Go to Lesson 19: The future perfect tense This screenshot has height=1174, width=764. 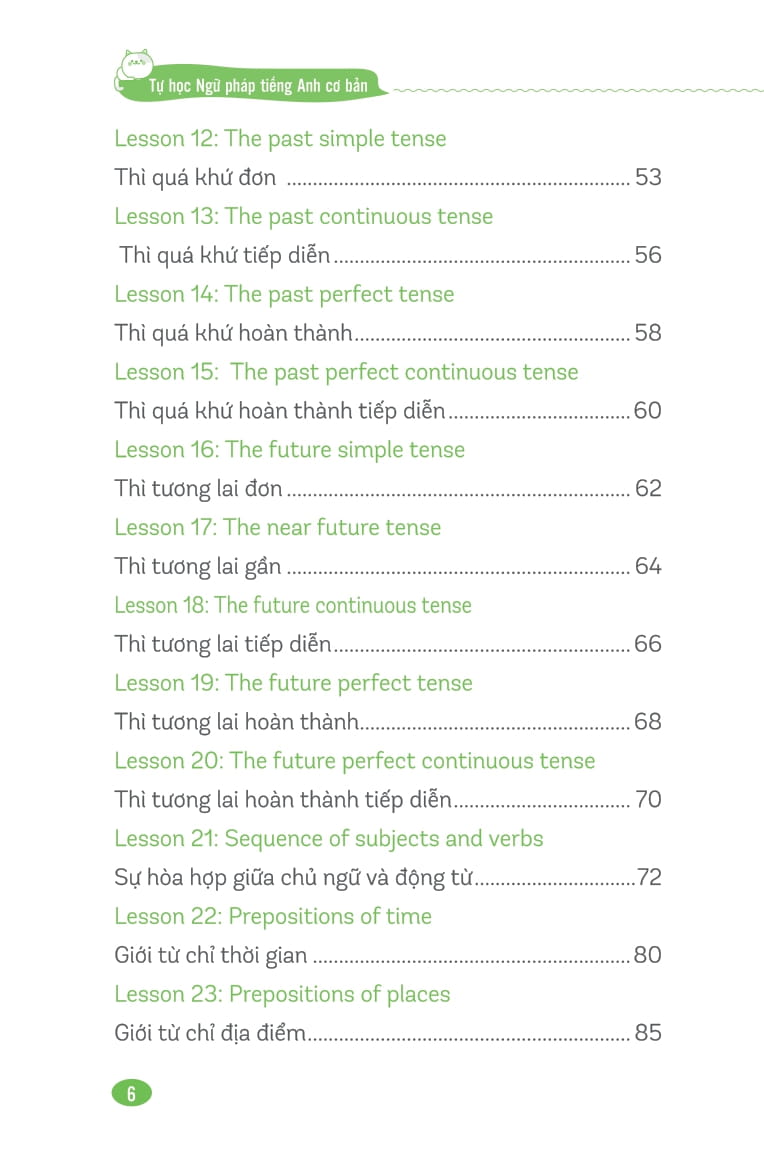[x=293, y=684]
